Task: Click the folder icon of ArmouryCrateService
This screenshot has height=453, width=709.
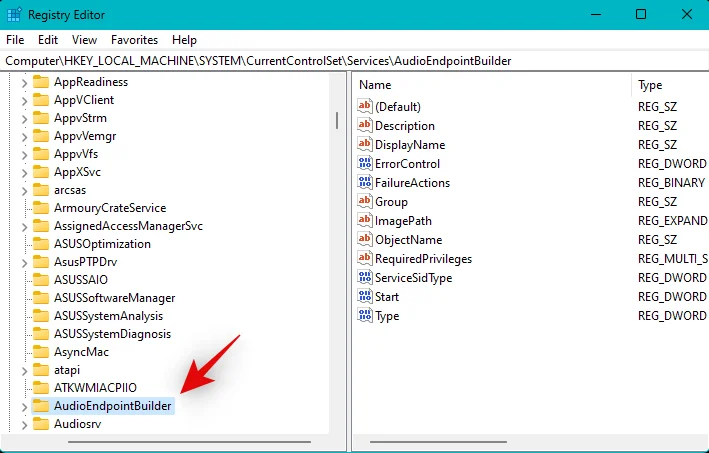Action: [41, 208]
